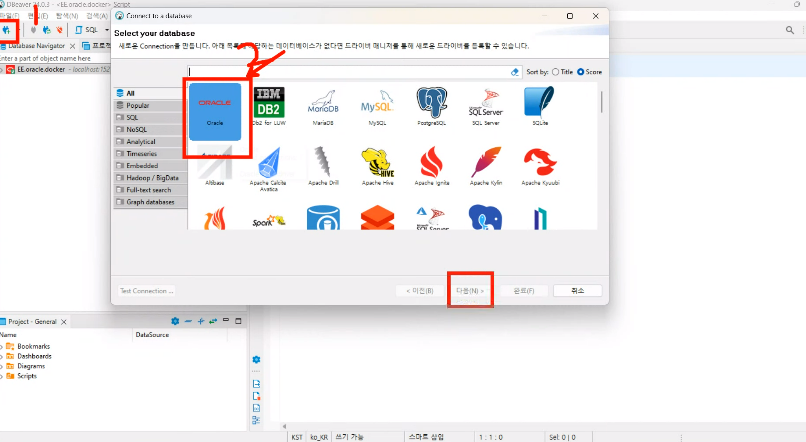This screenshot has width=806, height=442.
Task: Click the 취소 cancel button
Action: (578, 291)
